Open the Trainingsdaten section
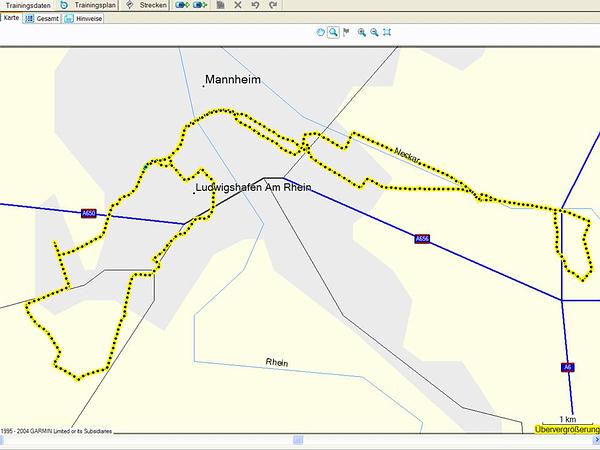600x450 pixels. tap(28, 5)
